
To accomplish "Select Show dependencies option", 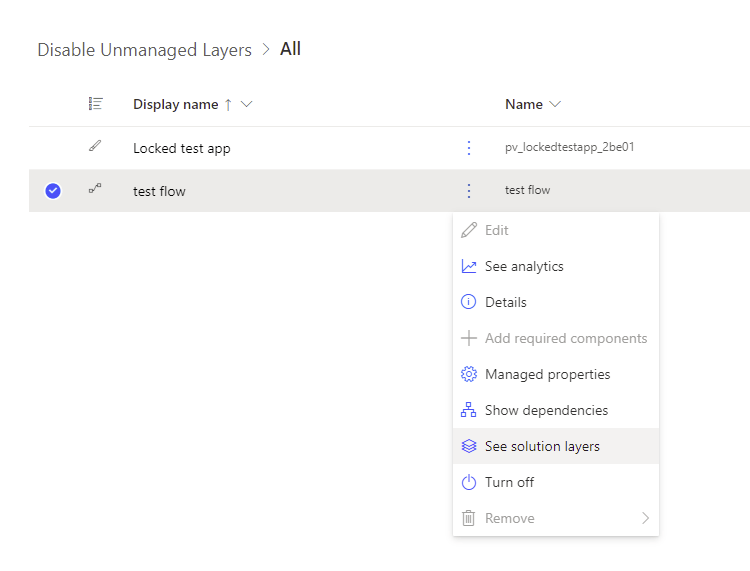I will (x=556, y=410).
